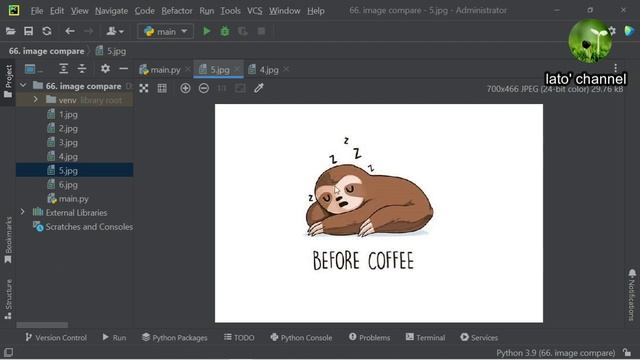Open the Run menu
Viewport: 640px width, 360px height.
click(207, 11)
